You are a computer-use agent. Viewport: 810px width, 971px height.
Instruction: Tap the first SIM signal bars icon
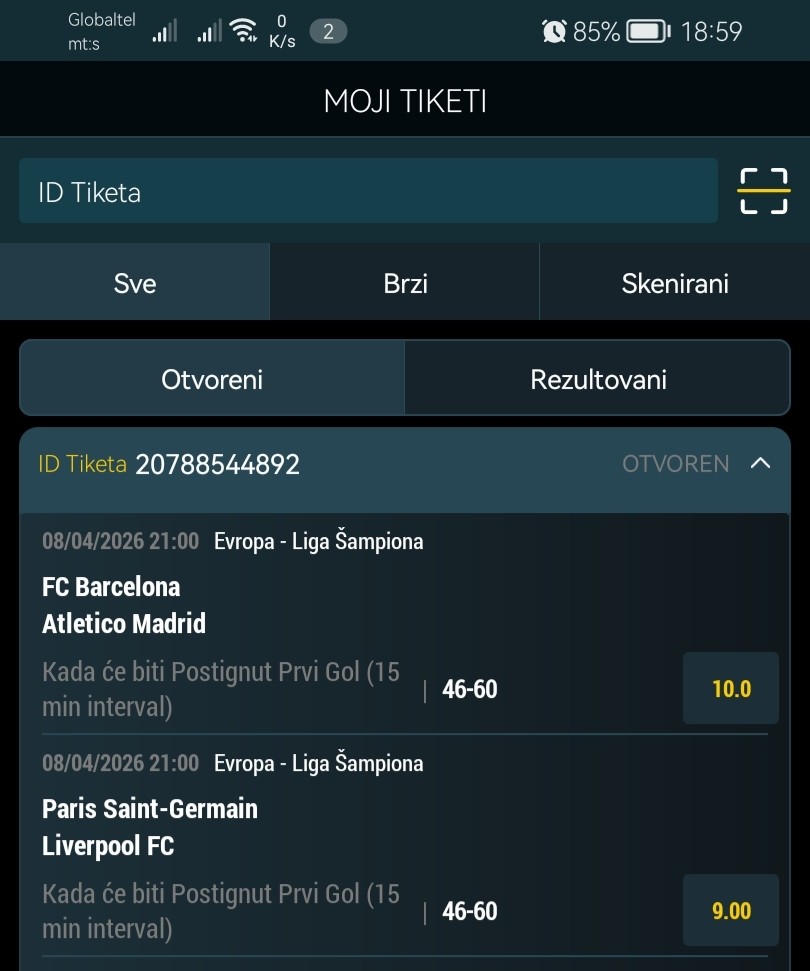click(164, 33)
